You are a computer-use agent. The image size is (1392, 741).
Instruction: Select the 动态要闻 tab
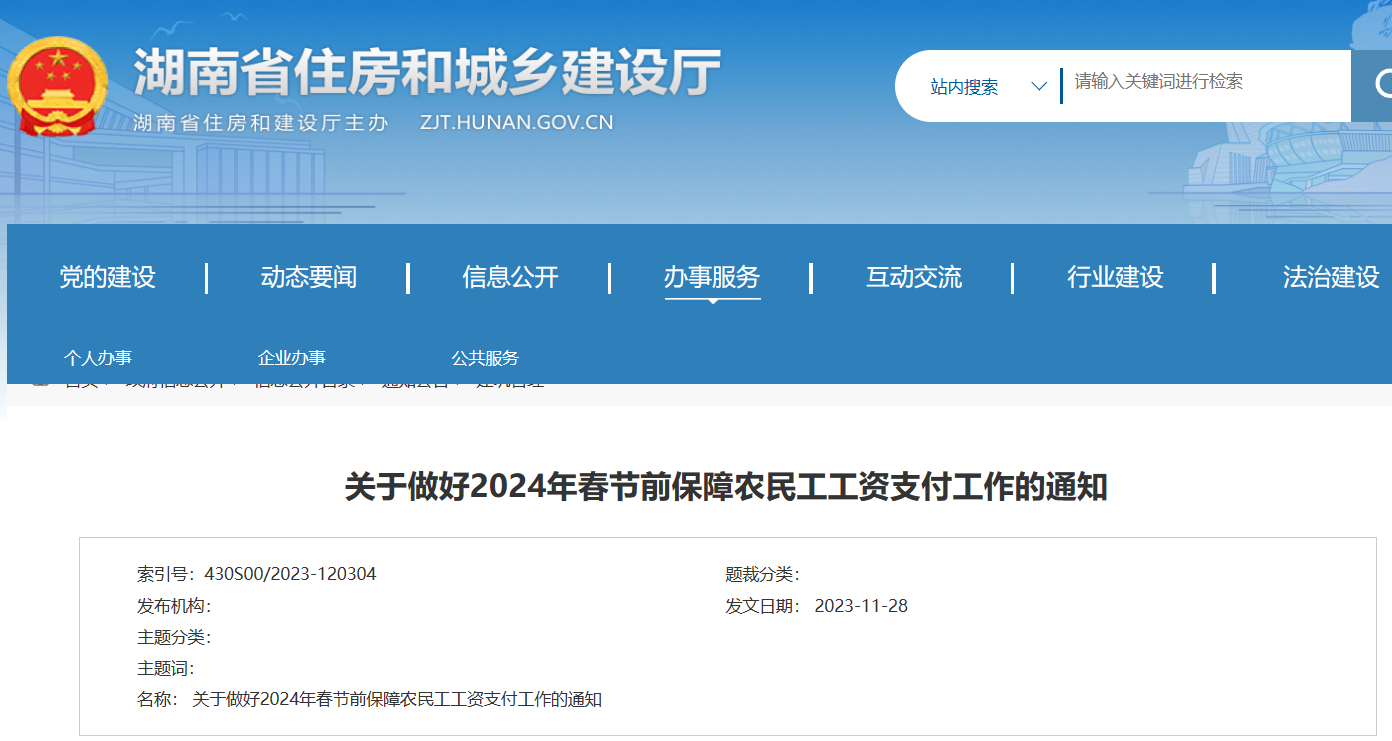pos(307,278)
